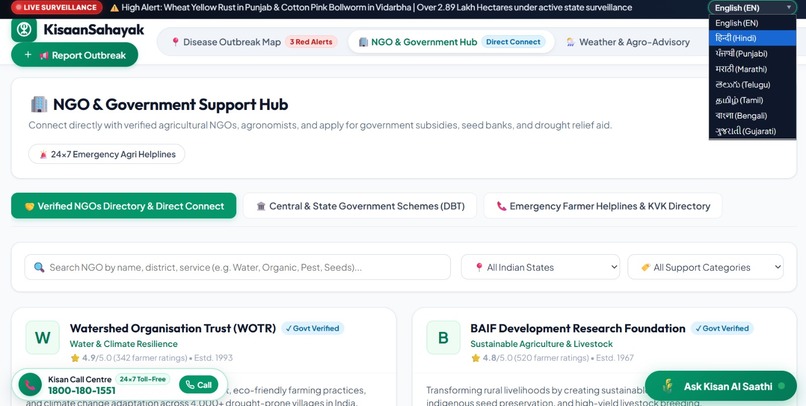Select English (EN) in language list
The height and width of the screenshot is (406, 806).
click(x=752, y=23)
